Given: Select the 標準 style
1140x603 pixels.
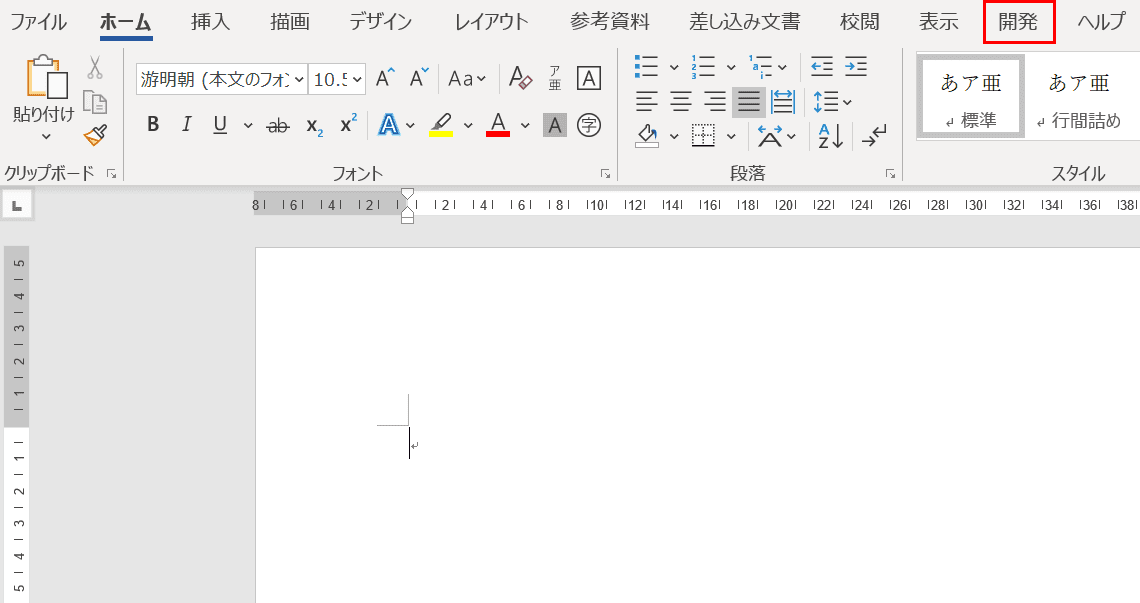Looking at the screenshot, I should [x=971, y=97].
